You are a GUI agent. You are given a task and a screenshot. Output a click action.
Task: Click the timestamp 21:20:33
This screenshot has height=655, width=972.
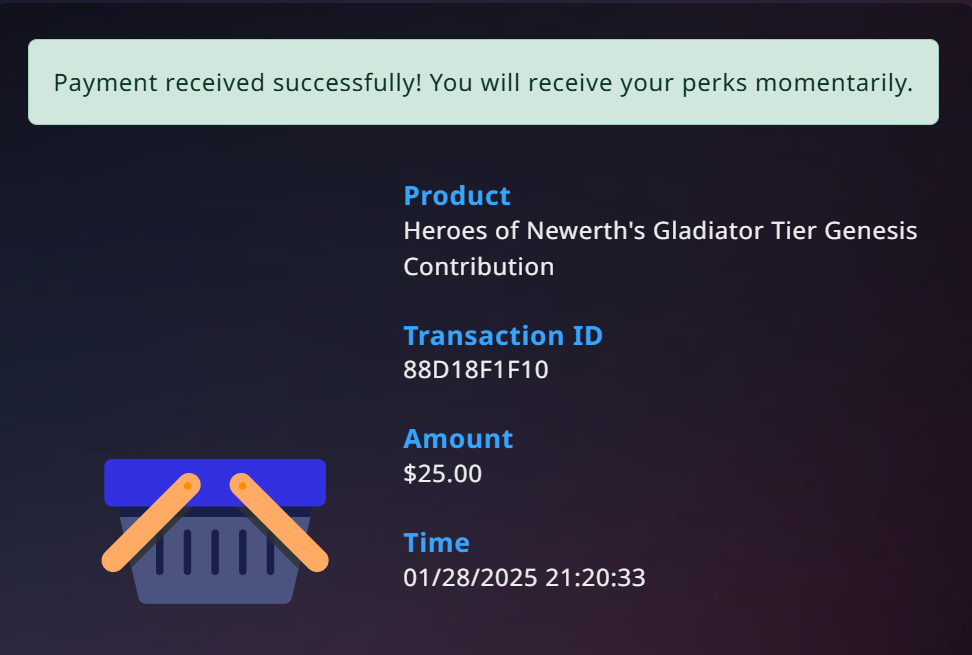pyautogui.click(x=595, y=577)
